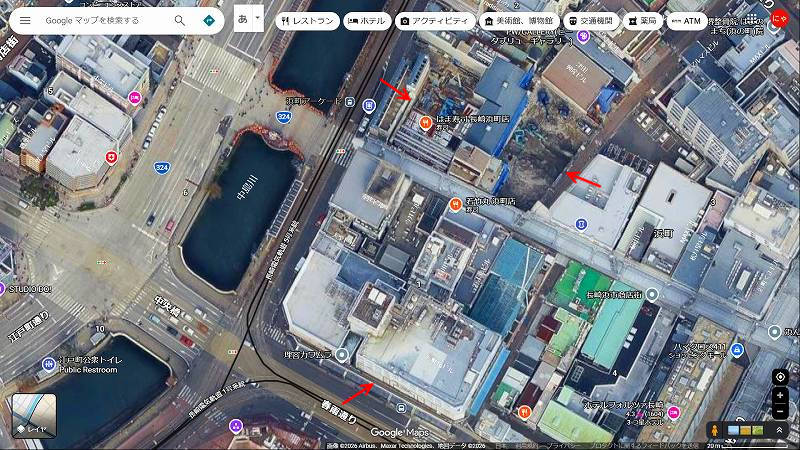Click the ハマクロス411 shopping mall pin
The image size is (800, 450).
click(x=736, y=350)
